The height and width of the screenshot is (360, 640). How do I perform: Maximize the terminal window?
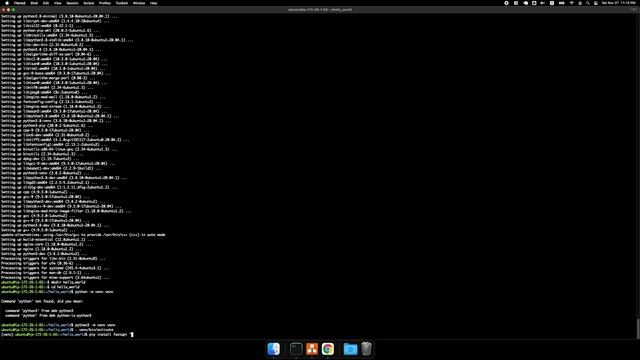point(13,9)
